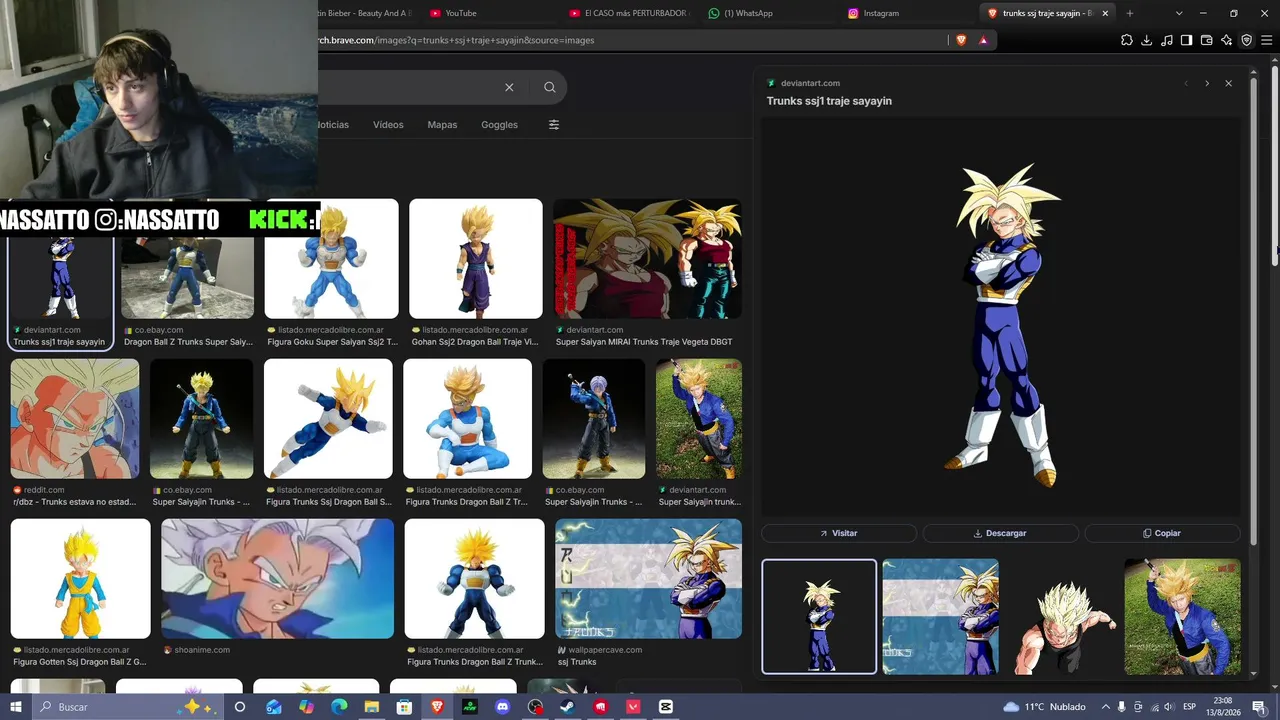Click the address bar URL field
Viewport: 1280px width, 720px height.
click(630, 40)
